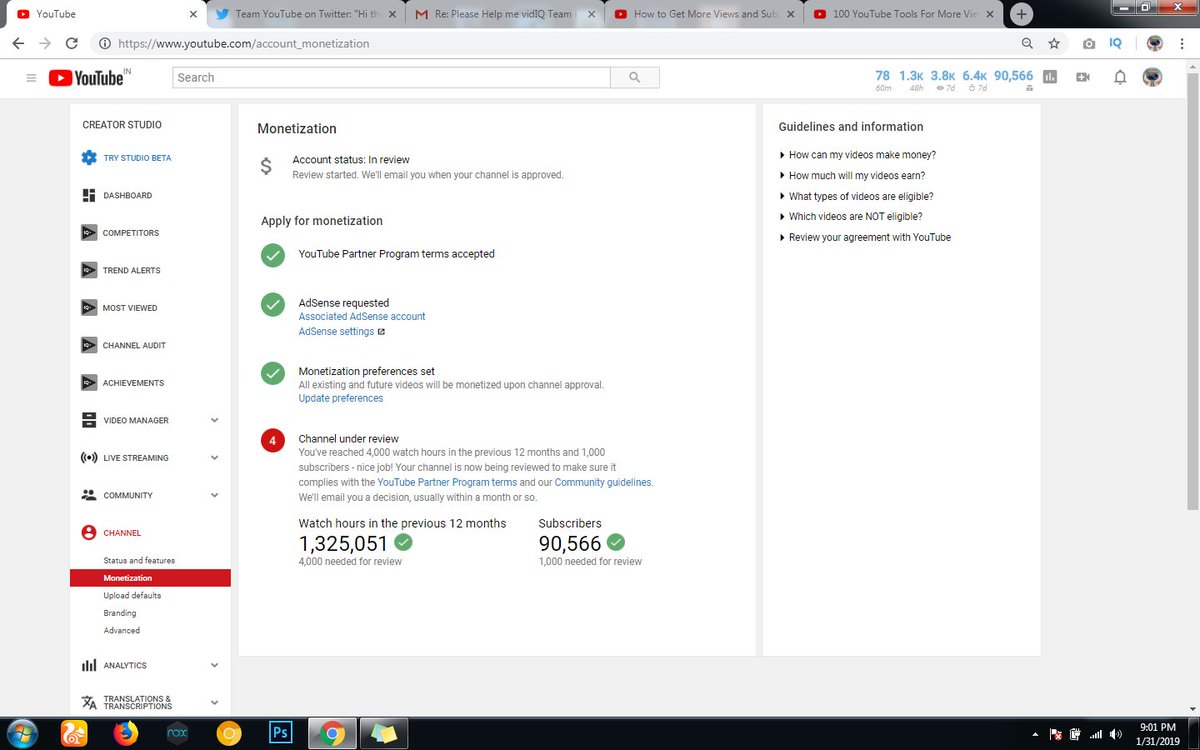The width and height of the screenshot is (1200, 750).
Task: Open Channel Audit in sidebar
Action: (x=123, y=345)
